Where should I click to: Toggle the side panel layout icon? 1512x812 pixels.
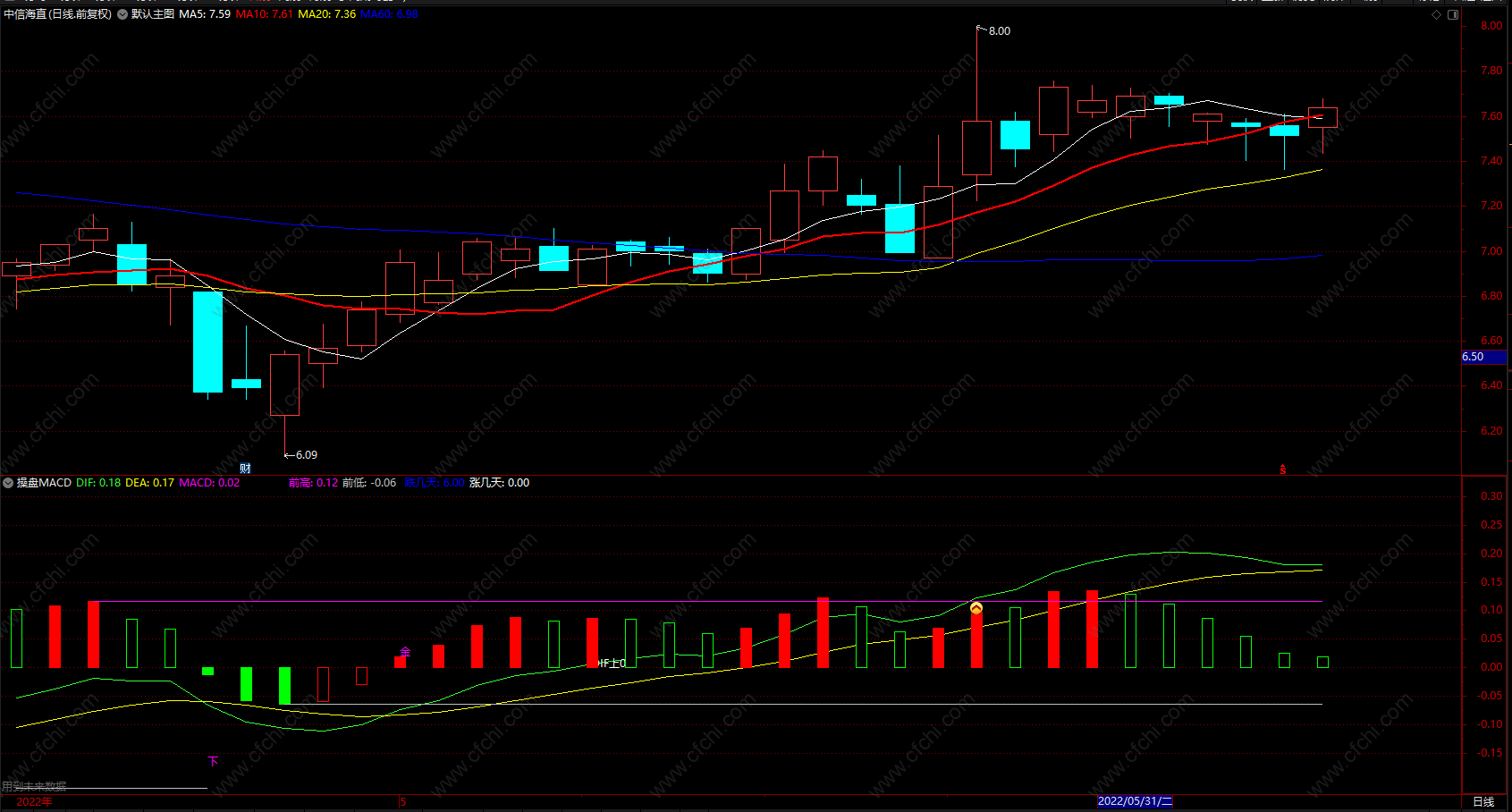pos(1453,14)
